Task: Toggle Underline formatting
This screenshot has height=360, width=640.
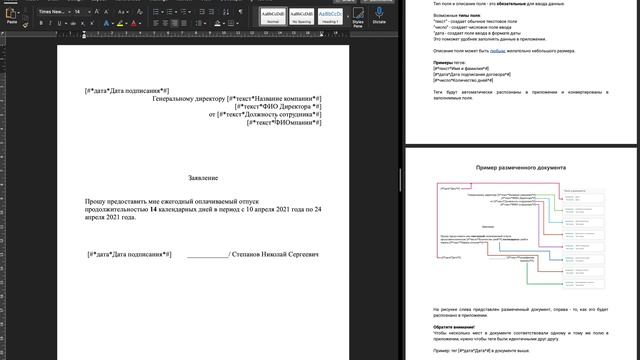Action: pyautogui.click(x=59, y=24)
